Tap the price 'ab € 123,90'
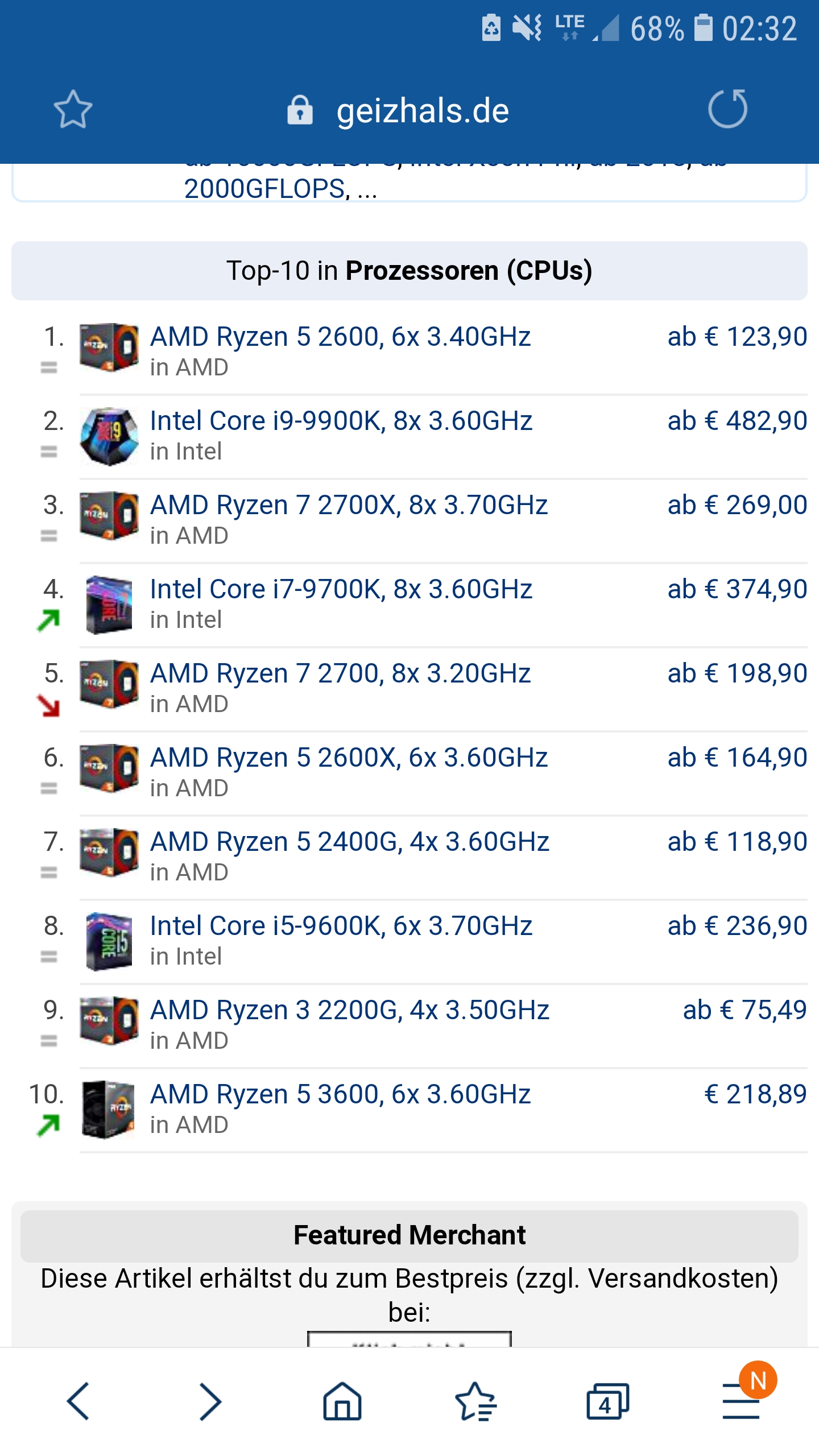 [735, 337]
